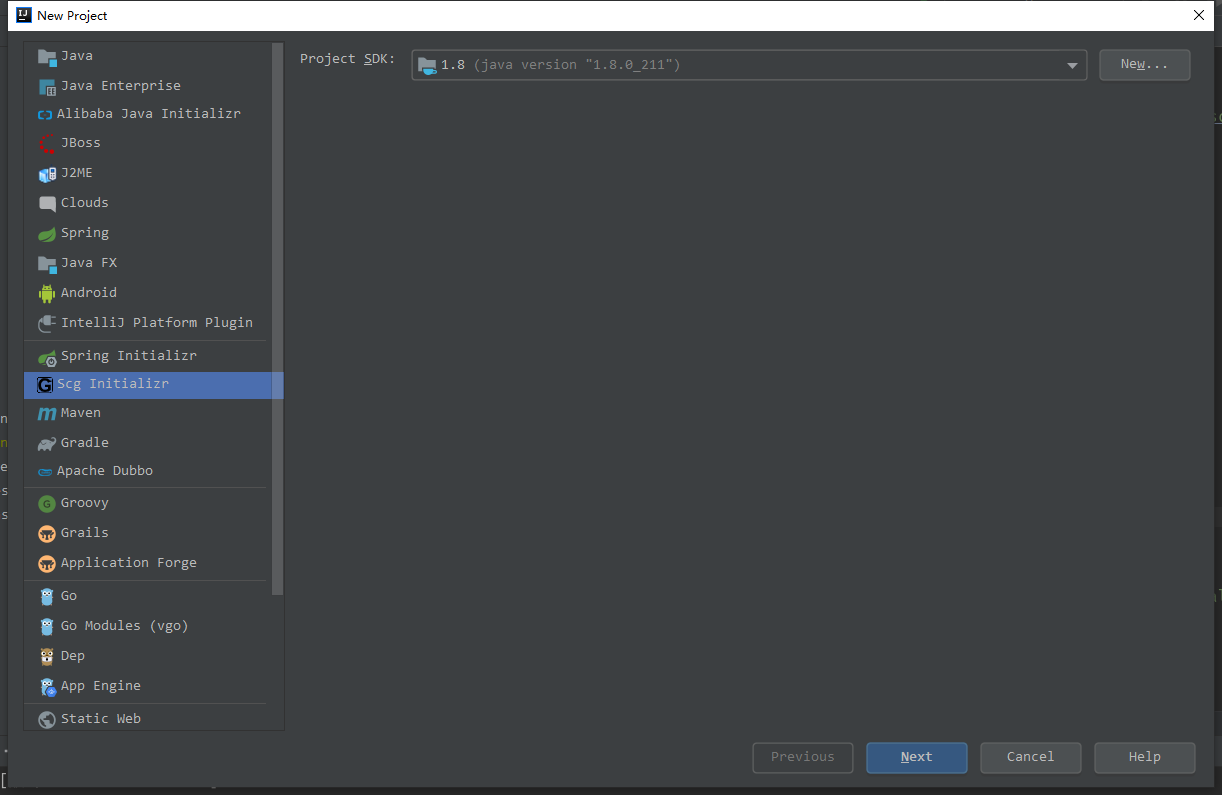Screen dimensions: 1222x795
Task: Open the Help button
Action: (1144, 757)
